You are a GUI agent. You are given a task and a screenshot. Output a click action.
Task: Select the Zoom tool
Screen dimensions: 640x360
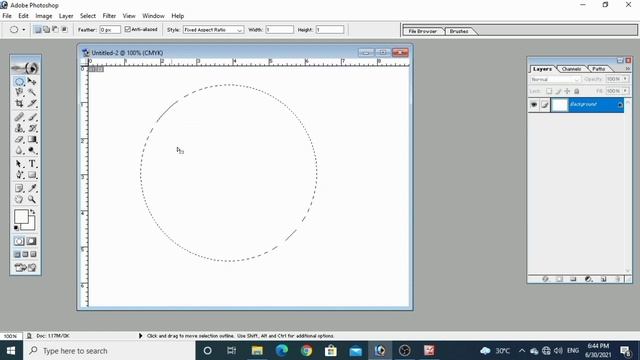pyautogui.click(x=32, y=199)
